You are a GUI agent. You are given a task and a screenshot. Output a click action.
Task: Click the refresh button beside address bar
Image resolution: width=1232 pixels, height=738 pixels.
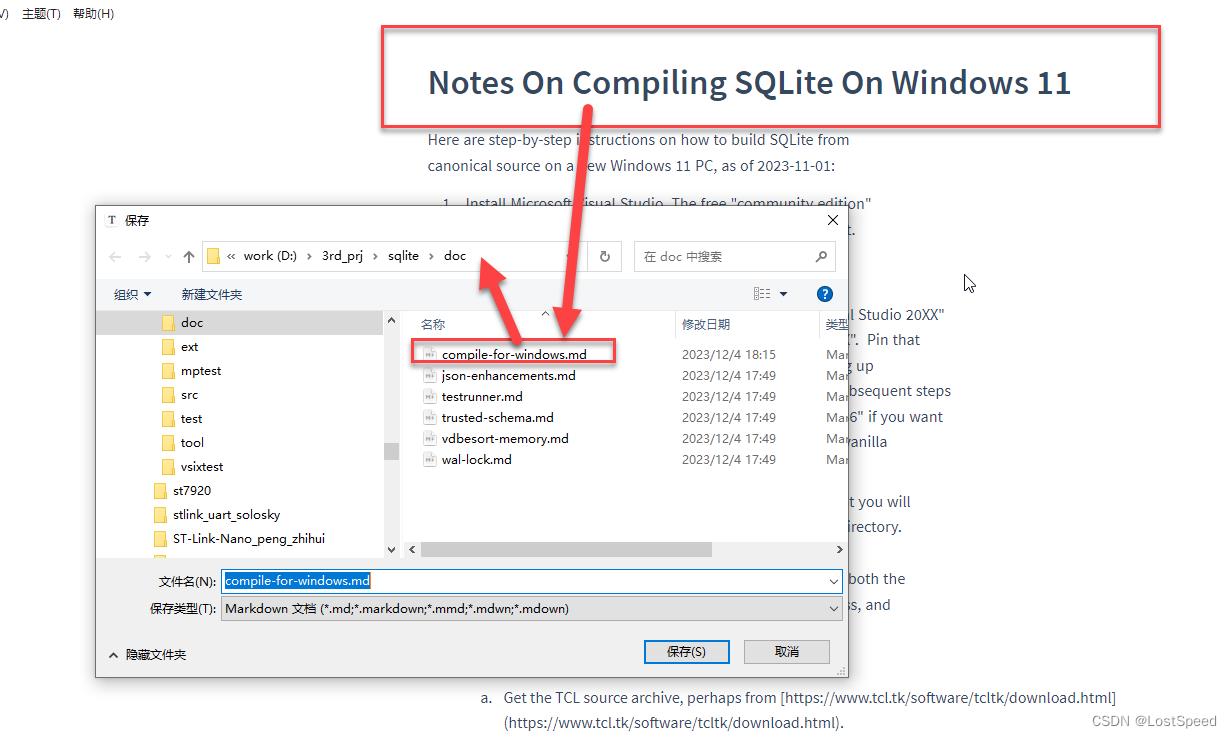(604, 257)
